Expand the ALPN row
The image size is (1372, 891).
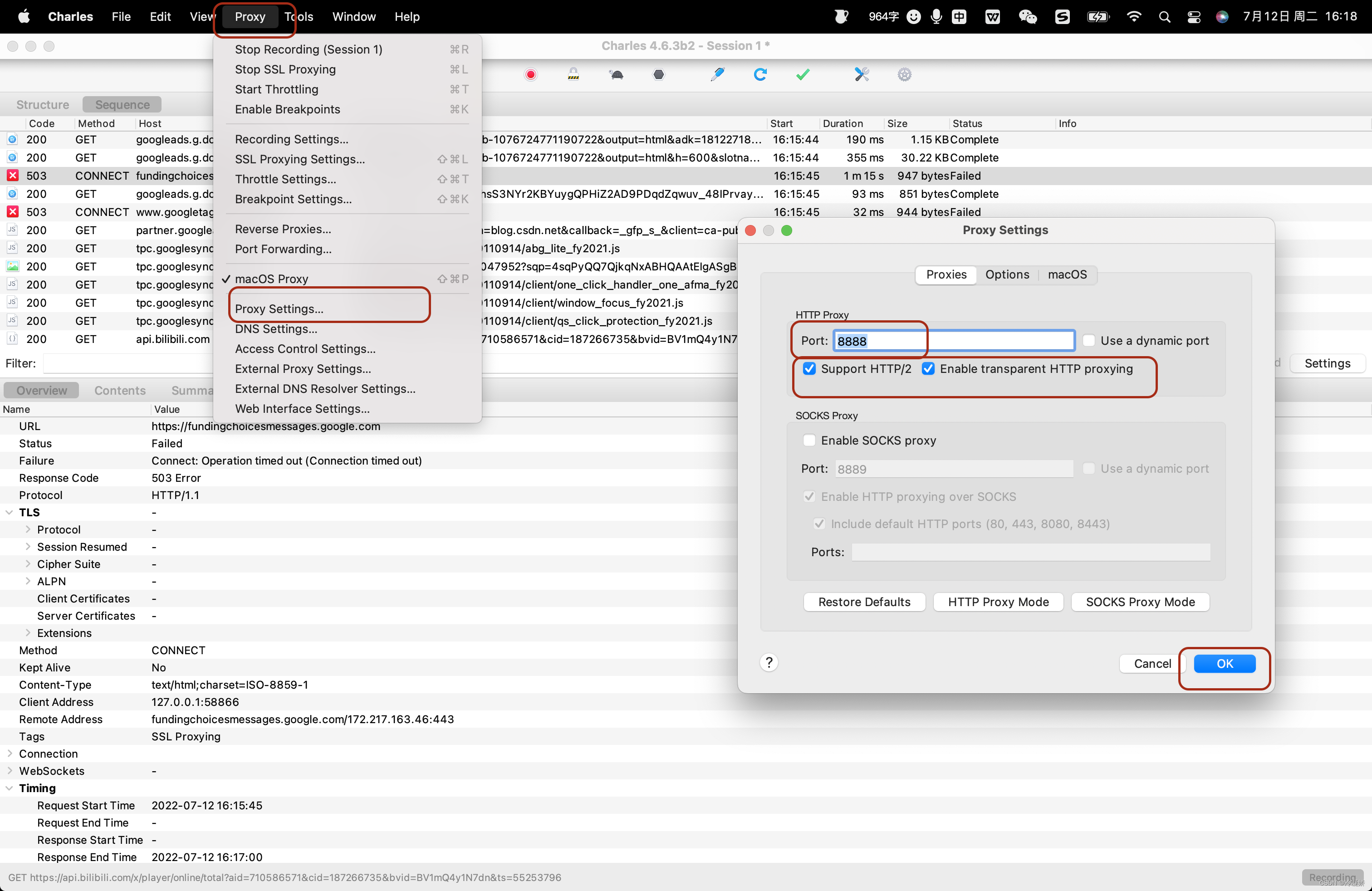28,582
